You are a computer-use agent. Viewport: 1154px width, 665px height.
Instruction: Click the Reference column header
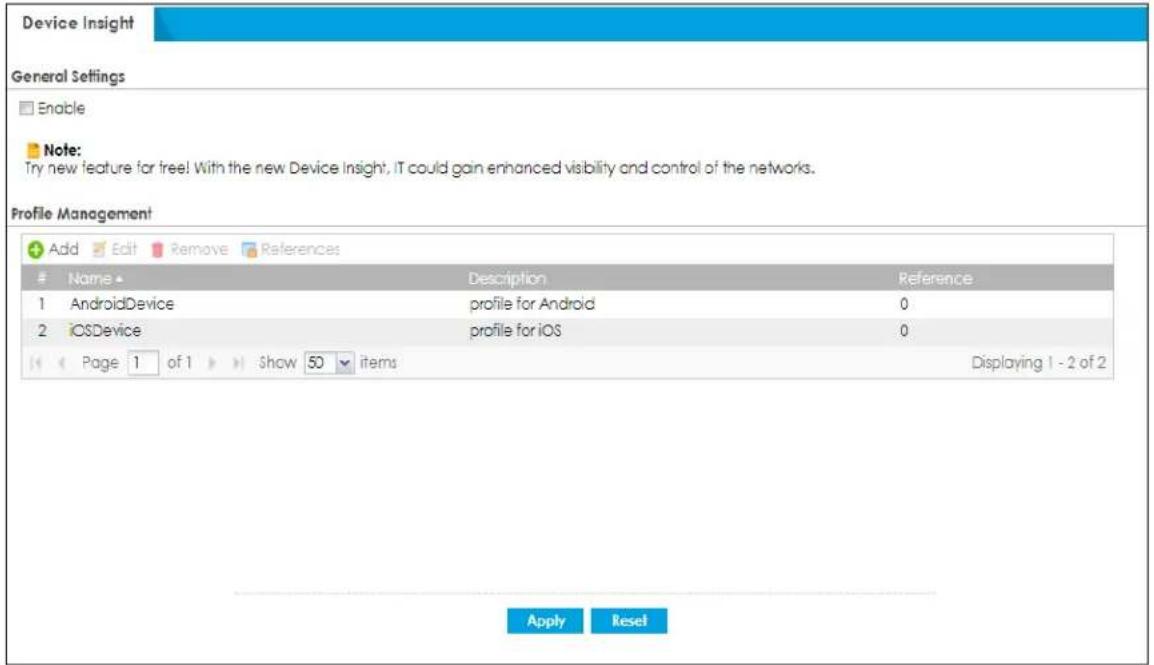(x=935, y=279)
